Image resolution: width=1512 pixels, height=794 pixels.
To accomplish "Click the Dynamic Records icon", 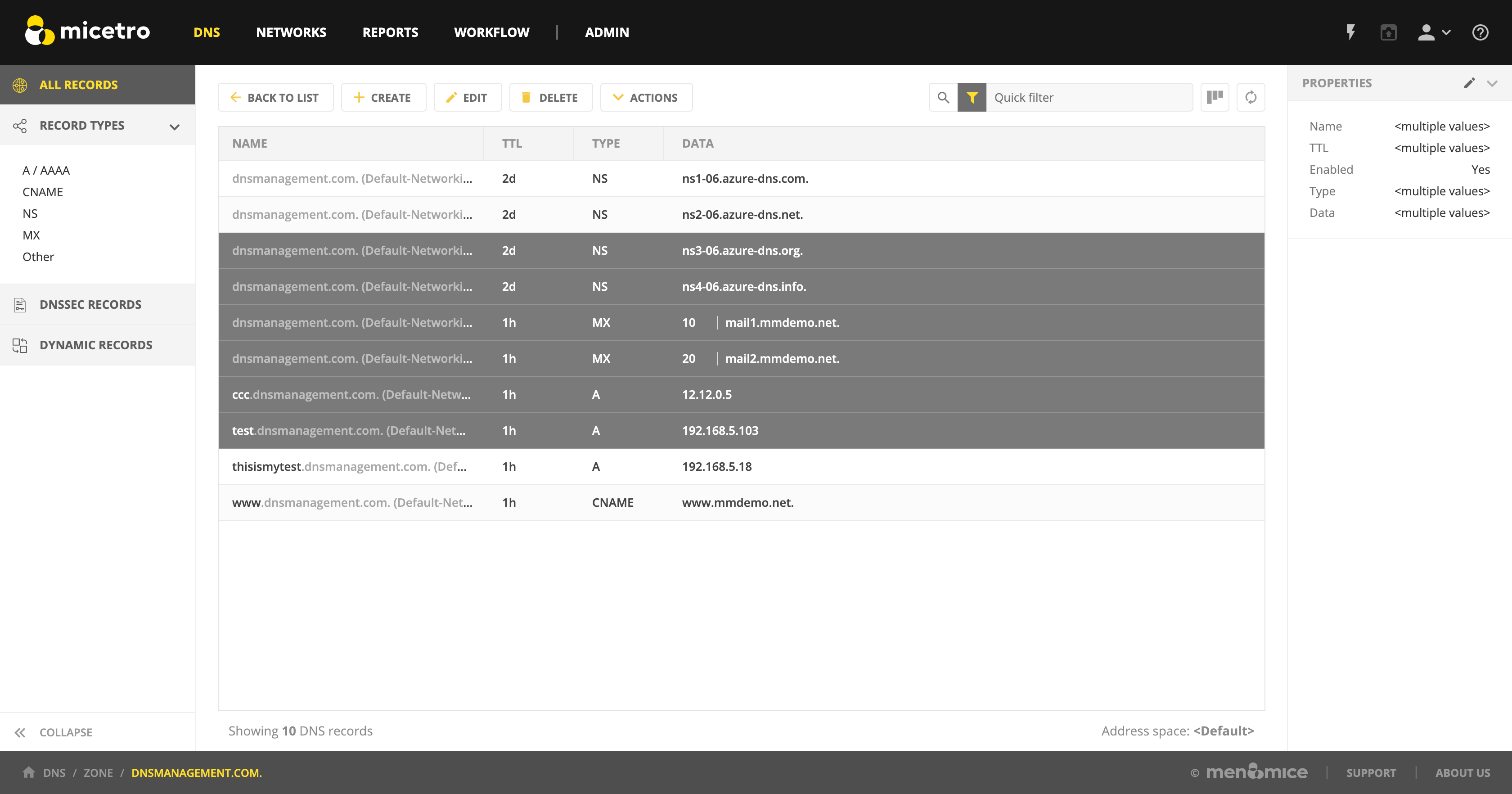I will pos(20,345).
